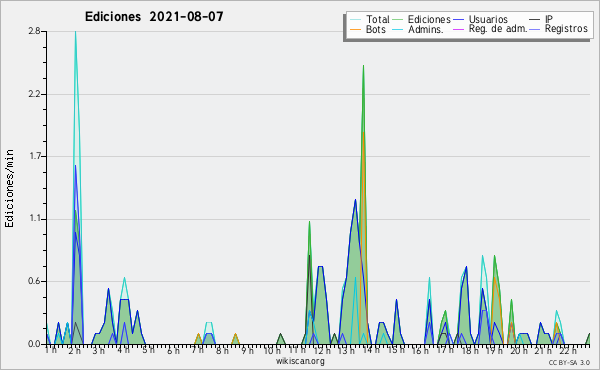This screenshot has height=370, width=600.
Task: Click the '13 h' x-axis label
Action: [x=346, y=350]
